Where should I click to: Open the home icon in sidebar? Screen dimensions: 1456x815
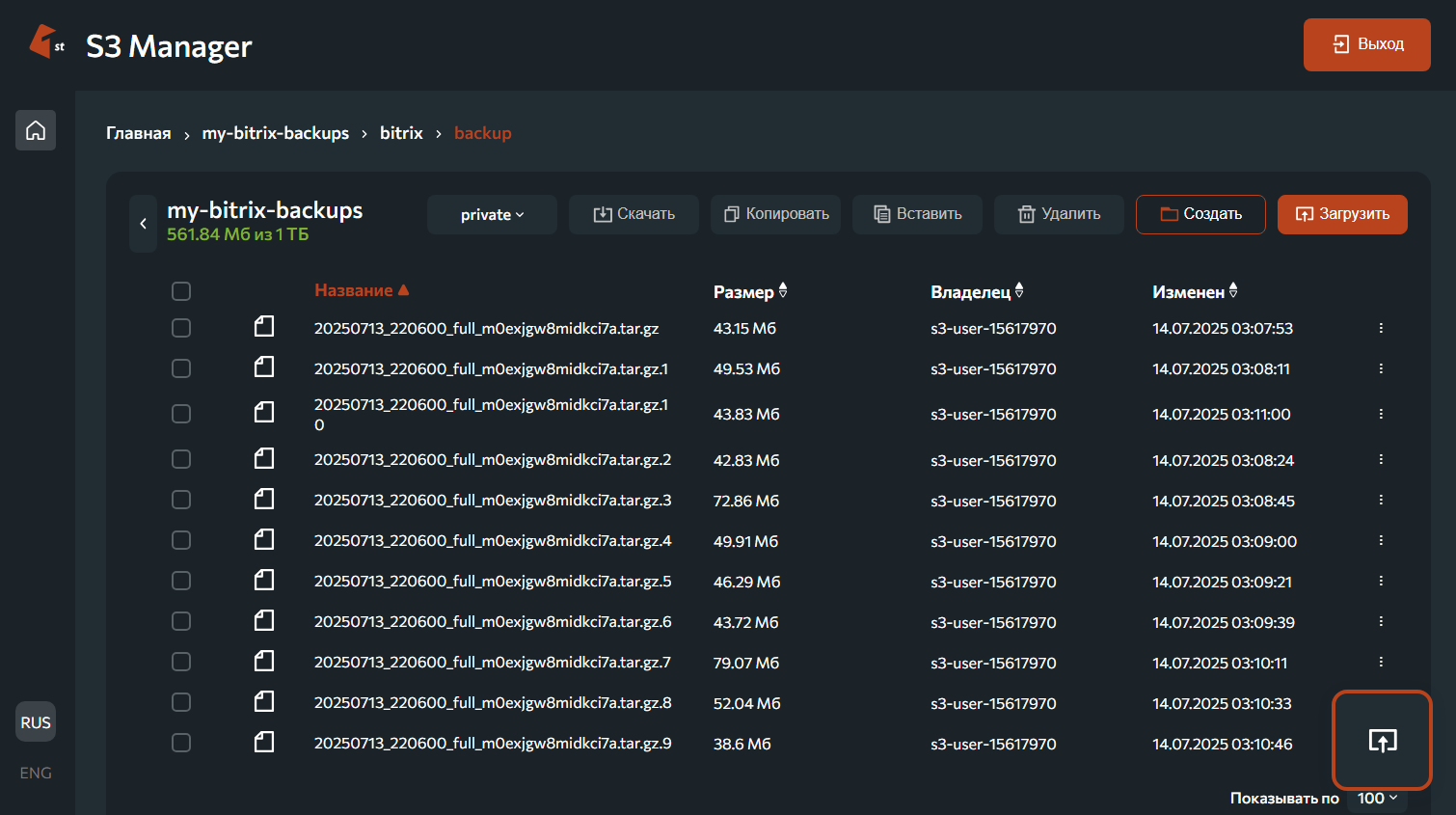(x=36, y=130)
